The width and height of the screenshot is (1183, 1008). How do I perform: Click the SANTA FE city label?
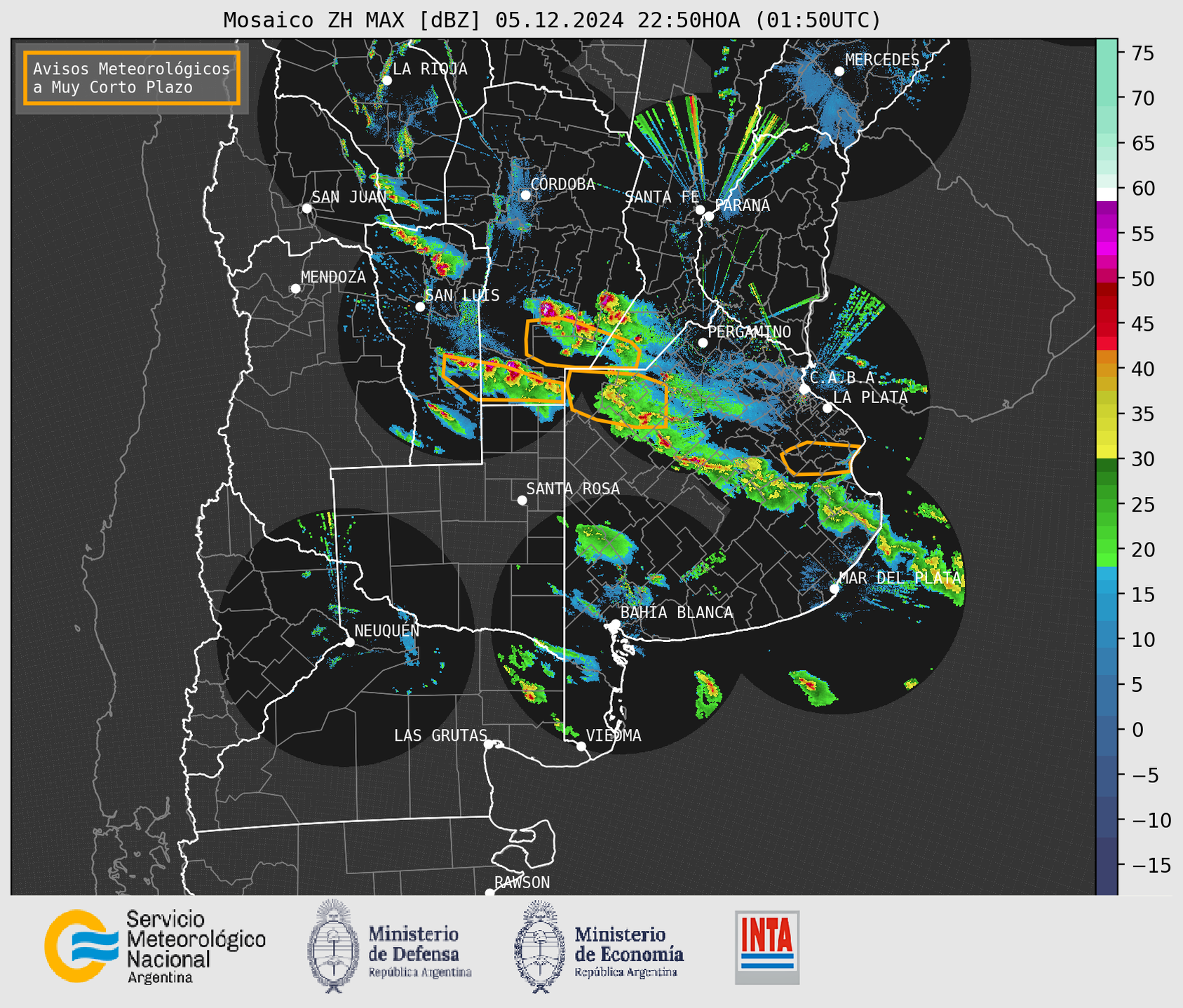(x=661, y=197)
